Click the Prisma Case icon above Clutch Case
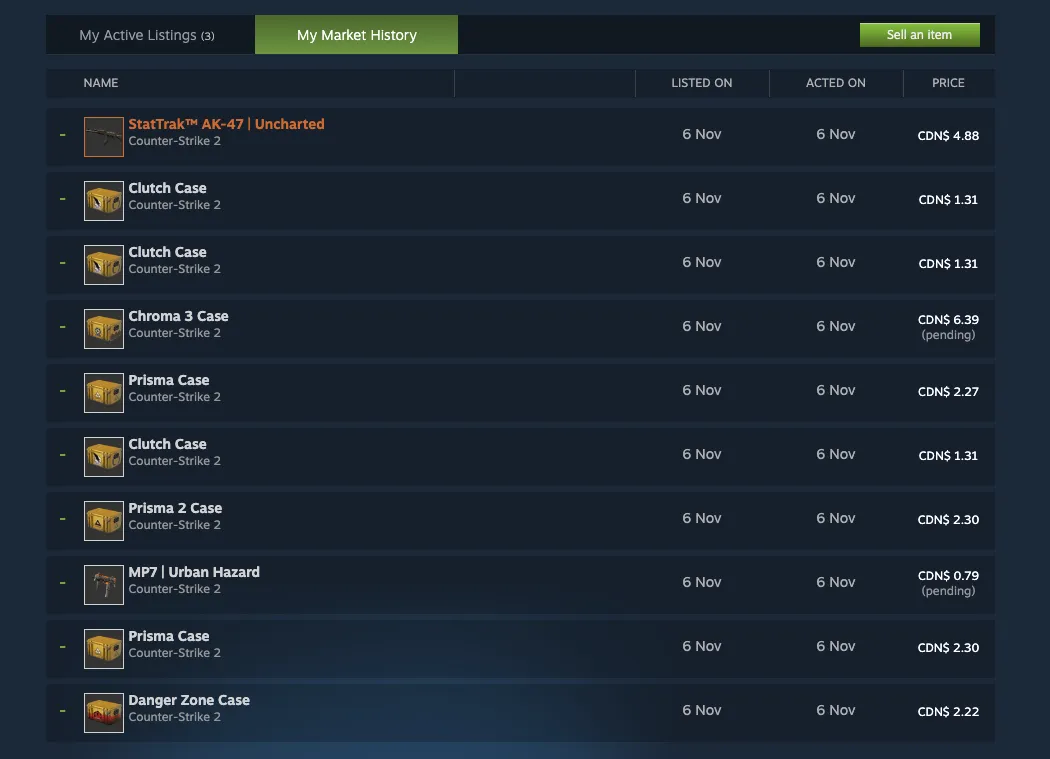This screenshot has height=759, width=1050. pyautogui.click(x=103, y=392)
